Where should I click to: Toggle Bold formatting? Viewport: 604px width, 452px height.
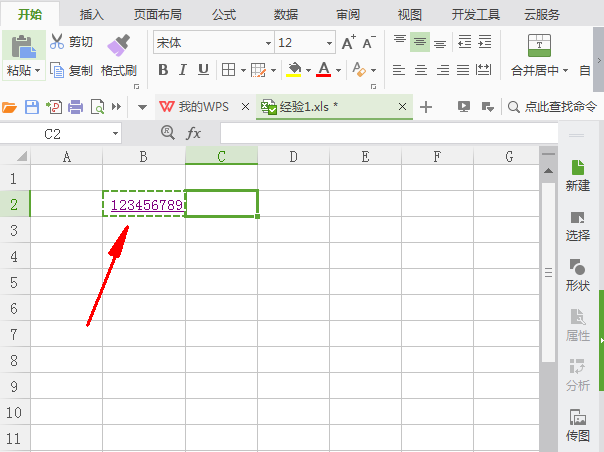coord(163,70)
